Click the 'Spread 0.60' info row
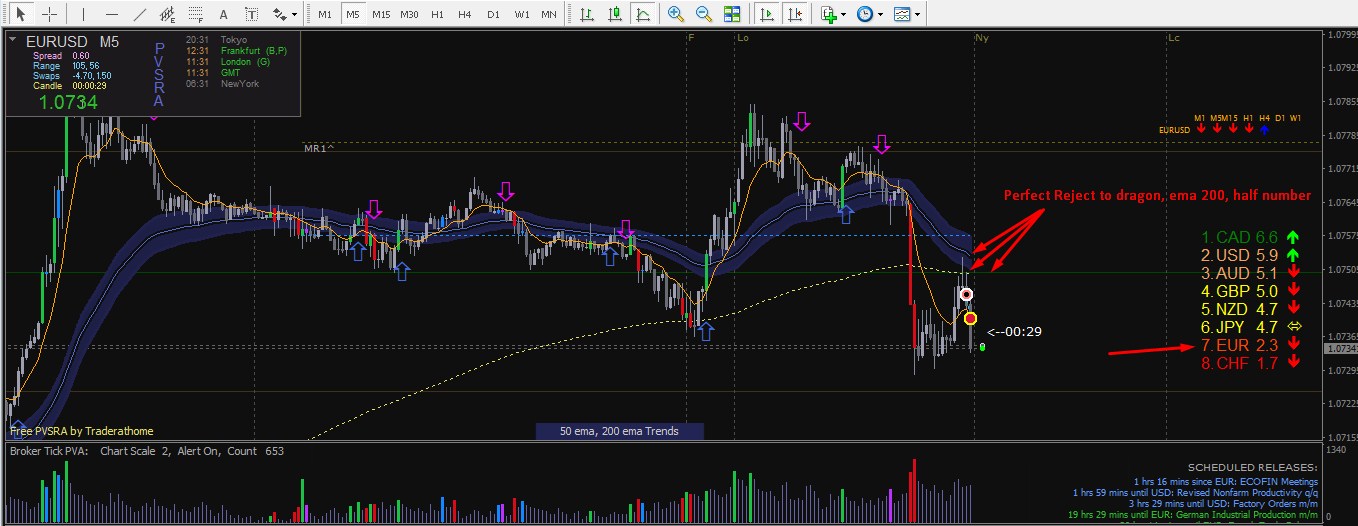 61,56
